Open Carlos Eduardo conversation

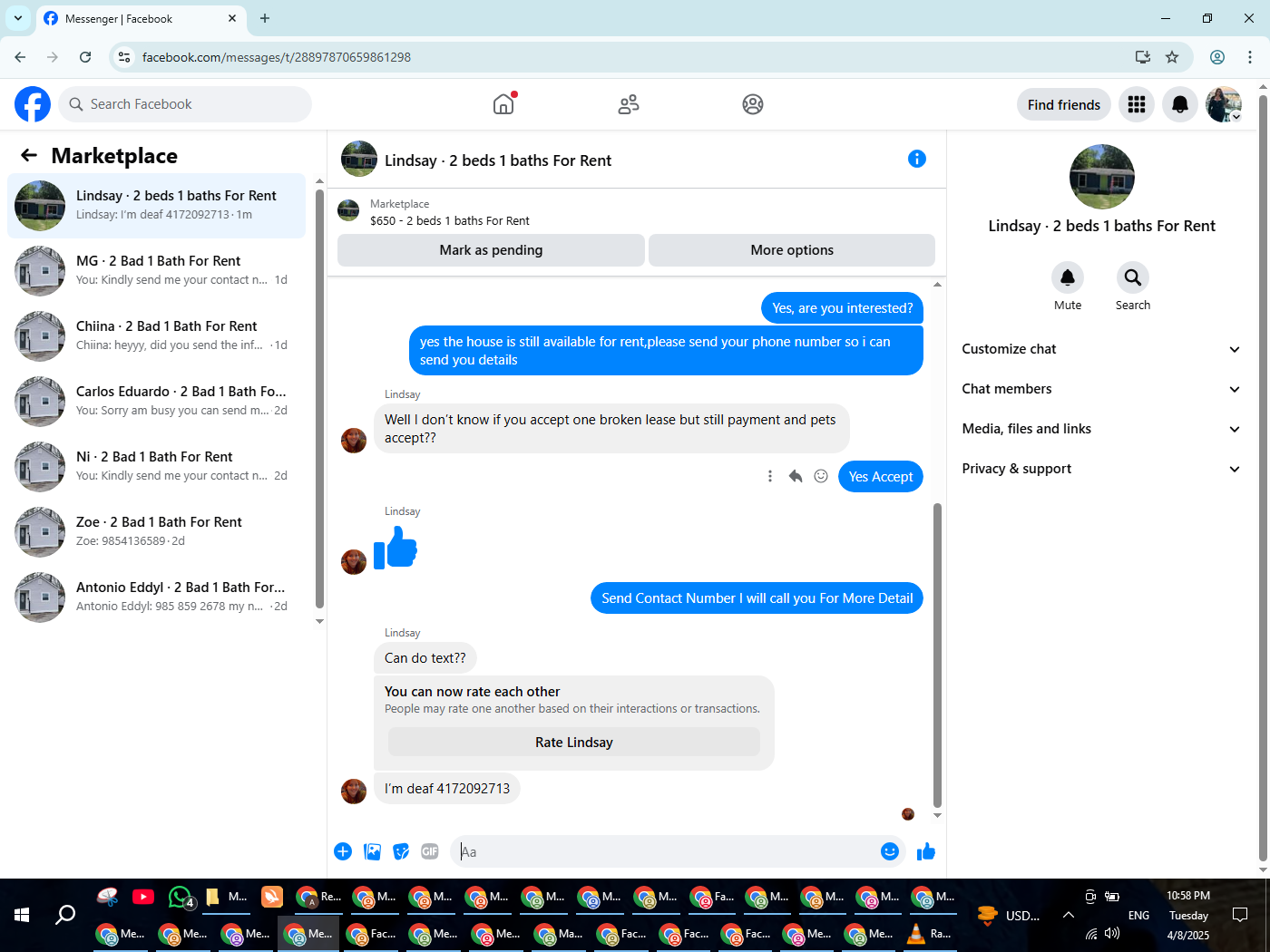[156, 402]
